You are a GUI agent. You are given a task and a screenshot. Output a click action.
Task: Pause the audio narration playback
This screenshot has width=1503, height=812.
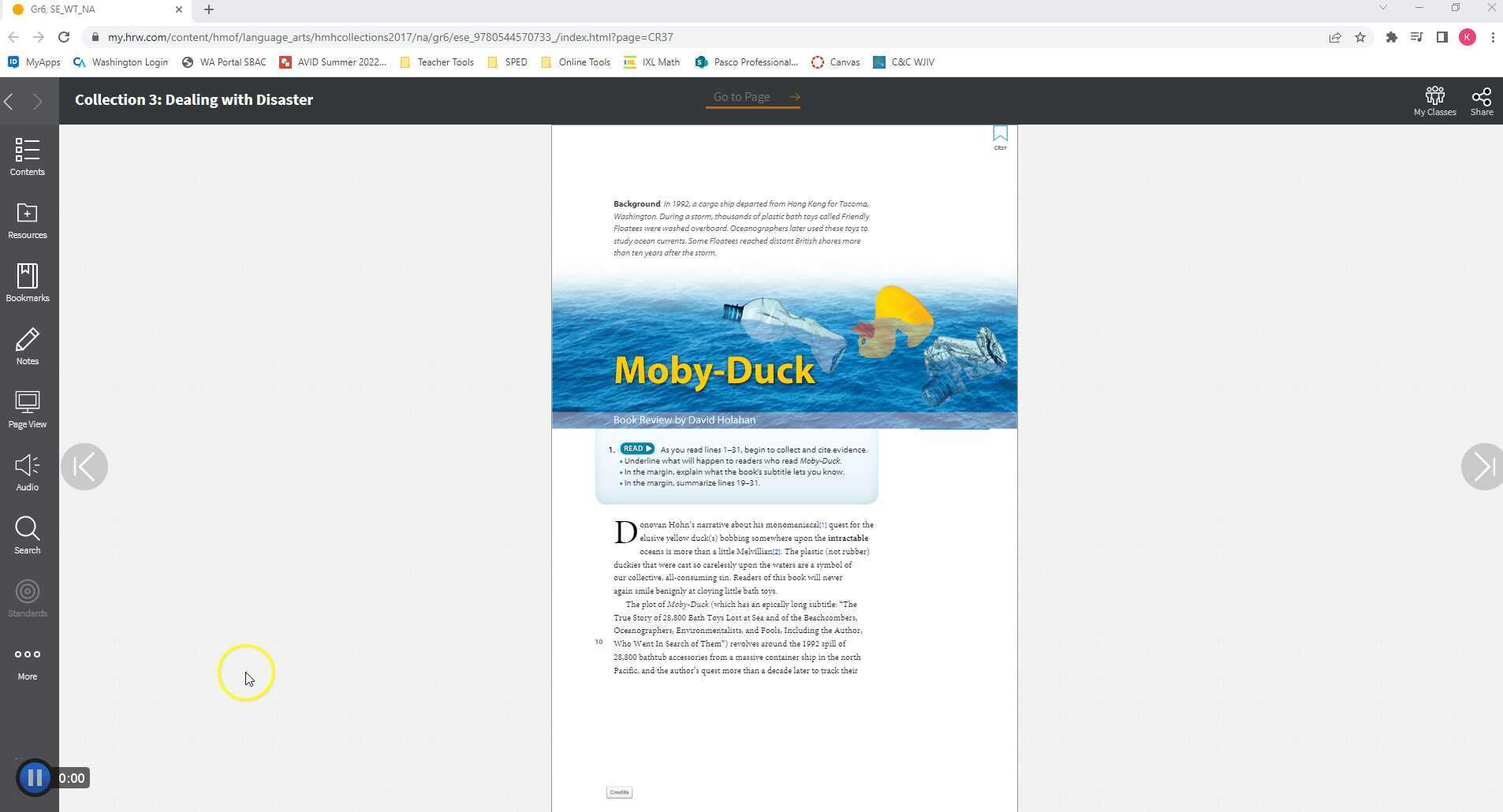pyautogui.click(x=35, y=777)
